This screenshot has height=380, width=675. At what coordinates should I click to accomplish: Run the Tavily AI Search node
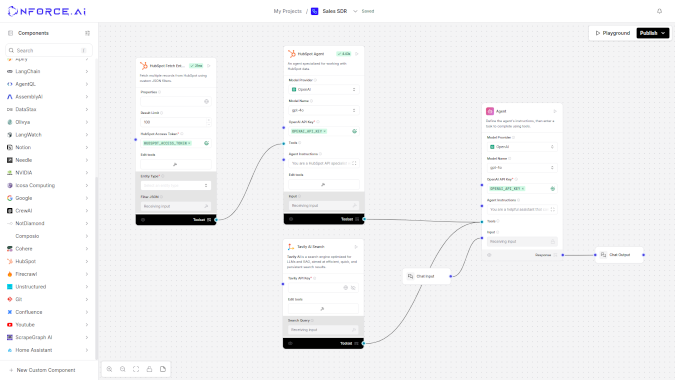[x=356, y=247]
